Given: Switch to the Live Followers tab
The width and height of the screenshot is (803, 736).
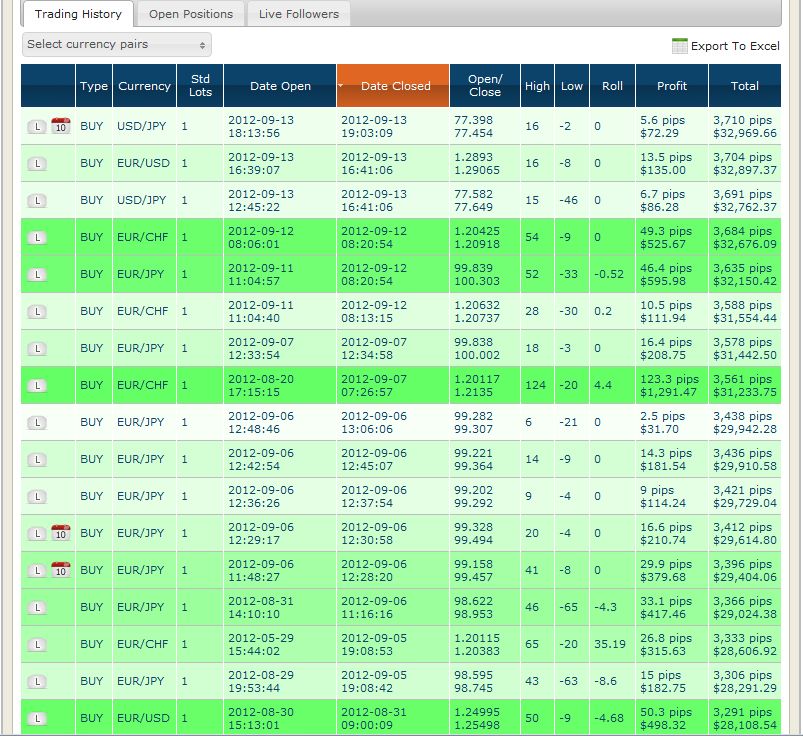Looking at the screenshot, I should 299,14.
